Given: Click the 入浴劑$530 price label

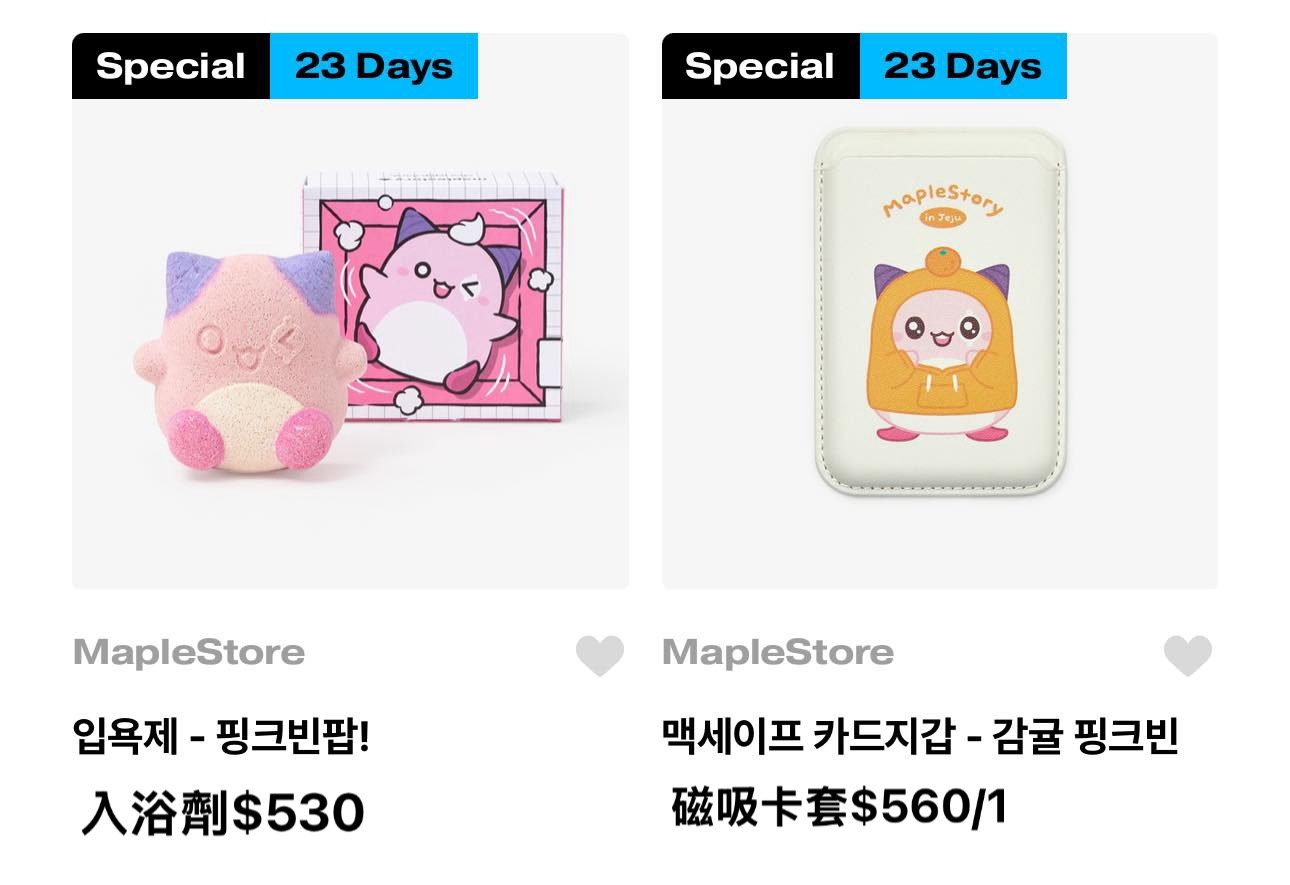Looking at the screenshot, I should tap(223, 812).
